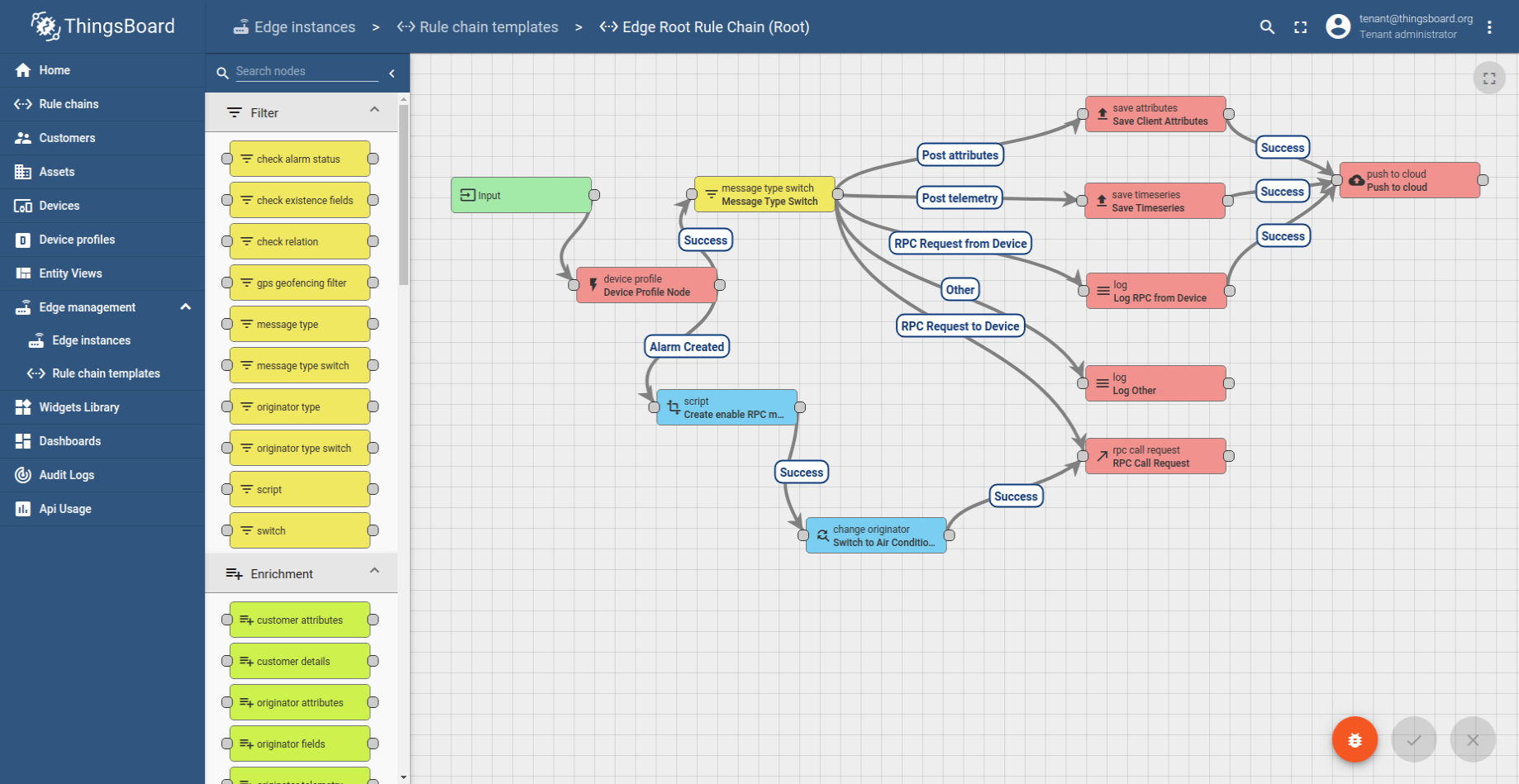Apply changes with the checkmark button
The width and height of the screenshot is (1519, 784).
point(1414,739)
